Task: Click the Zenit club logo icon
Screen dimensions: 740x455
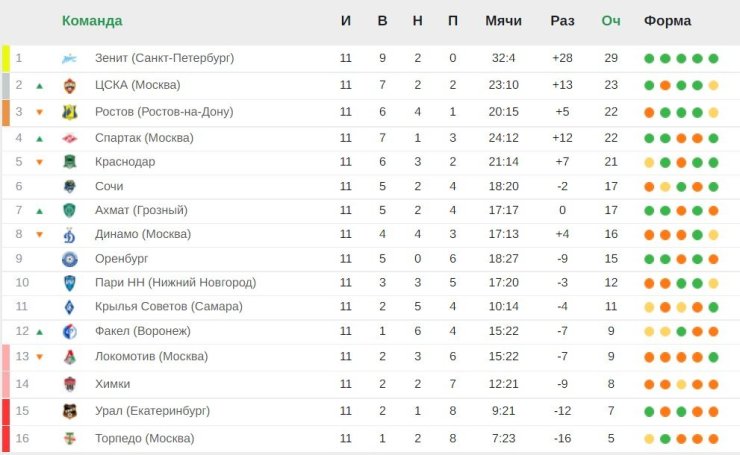Action: point(69,58)
